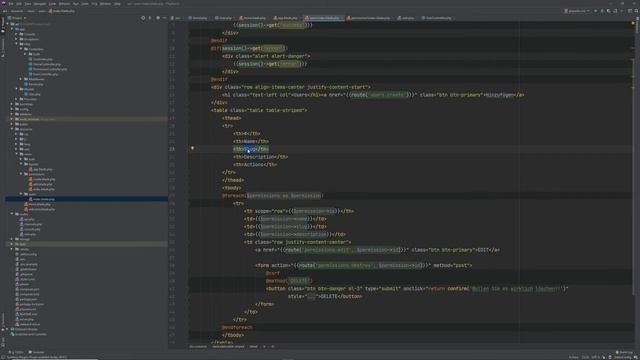
Task: Click the caret line:column indicator in status bar
Action: pos(585,357)
